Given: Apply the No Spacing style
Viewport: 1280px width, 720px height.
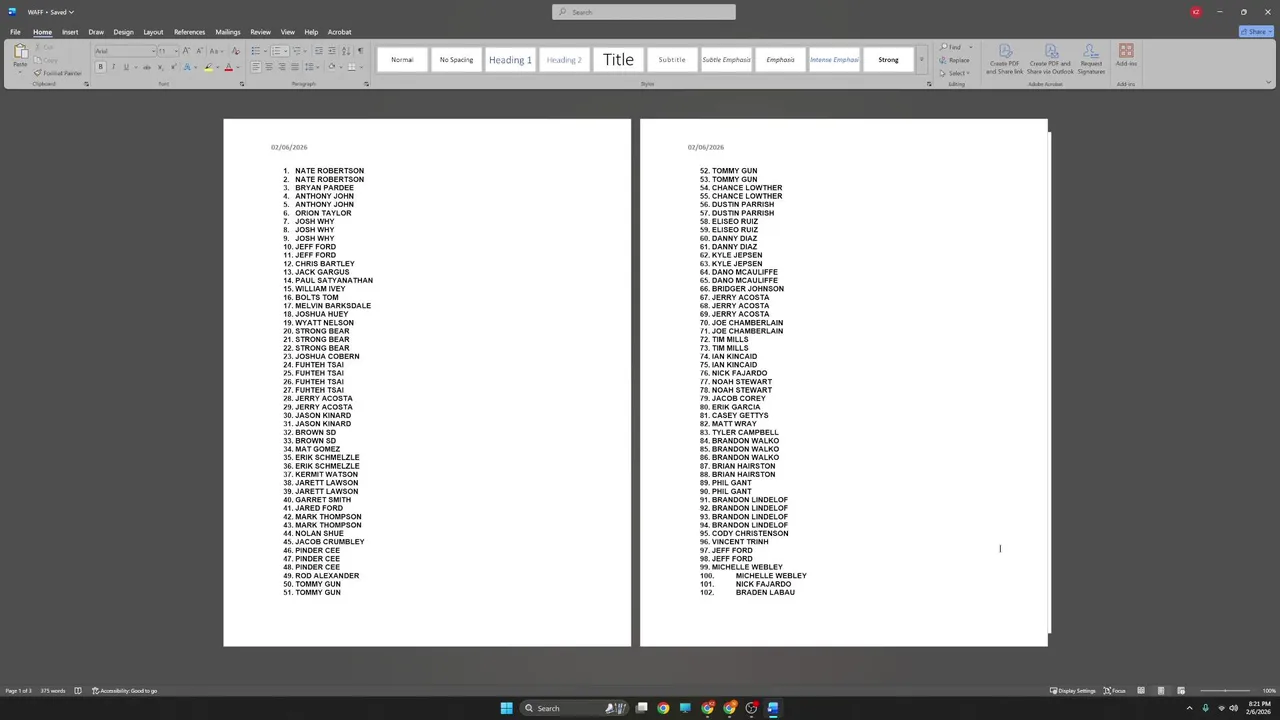Looking at the screenshot, I should click(456, 60).
